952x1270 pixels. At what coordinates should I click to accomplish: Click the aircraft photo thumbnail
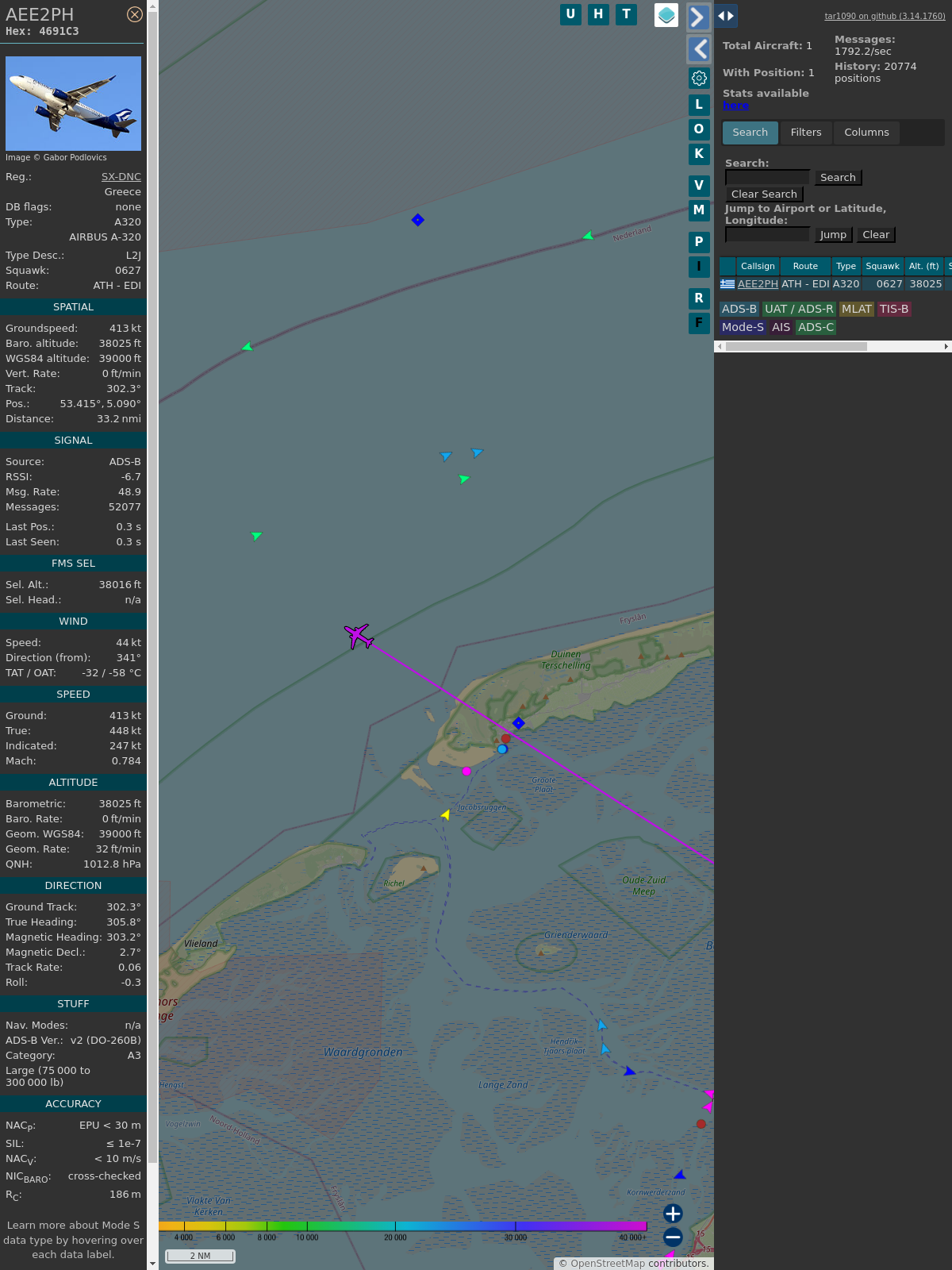coord(73,103)
